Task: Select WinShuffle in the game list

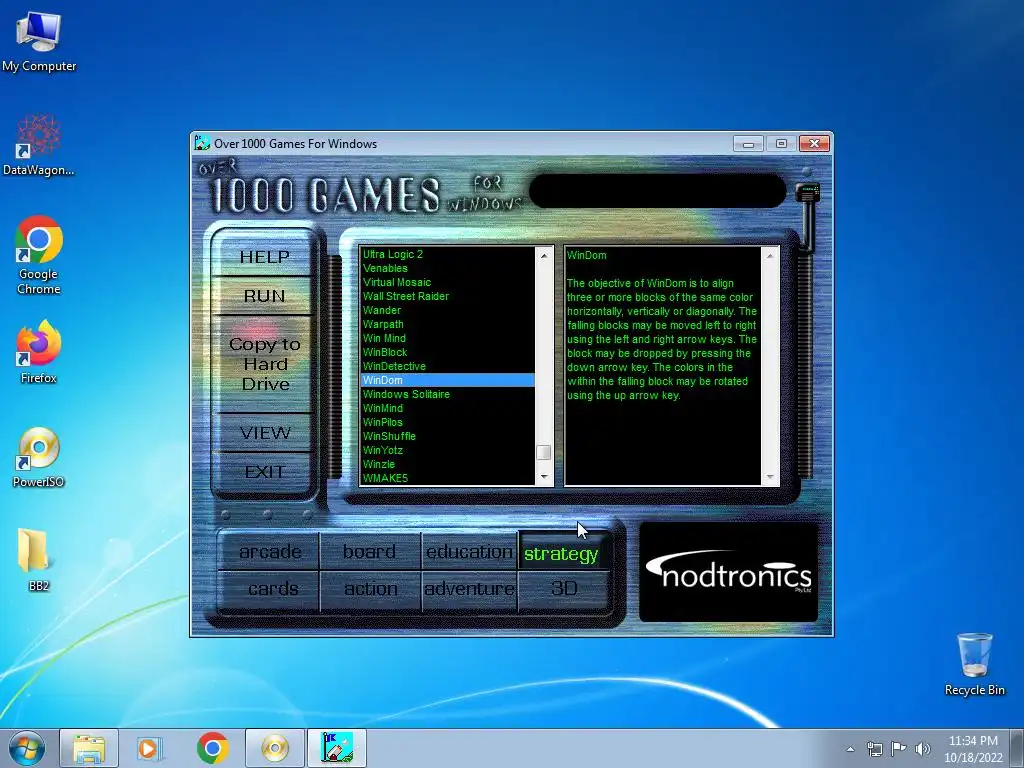Action: pyautogui.click(x=447, y=436)
